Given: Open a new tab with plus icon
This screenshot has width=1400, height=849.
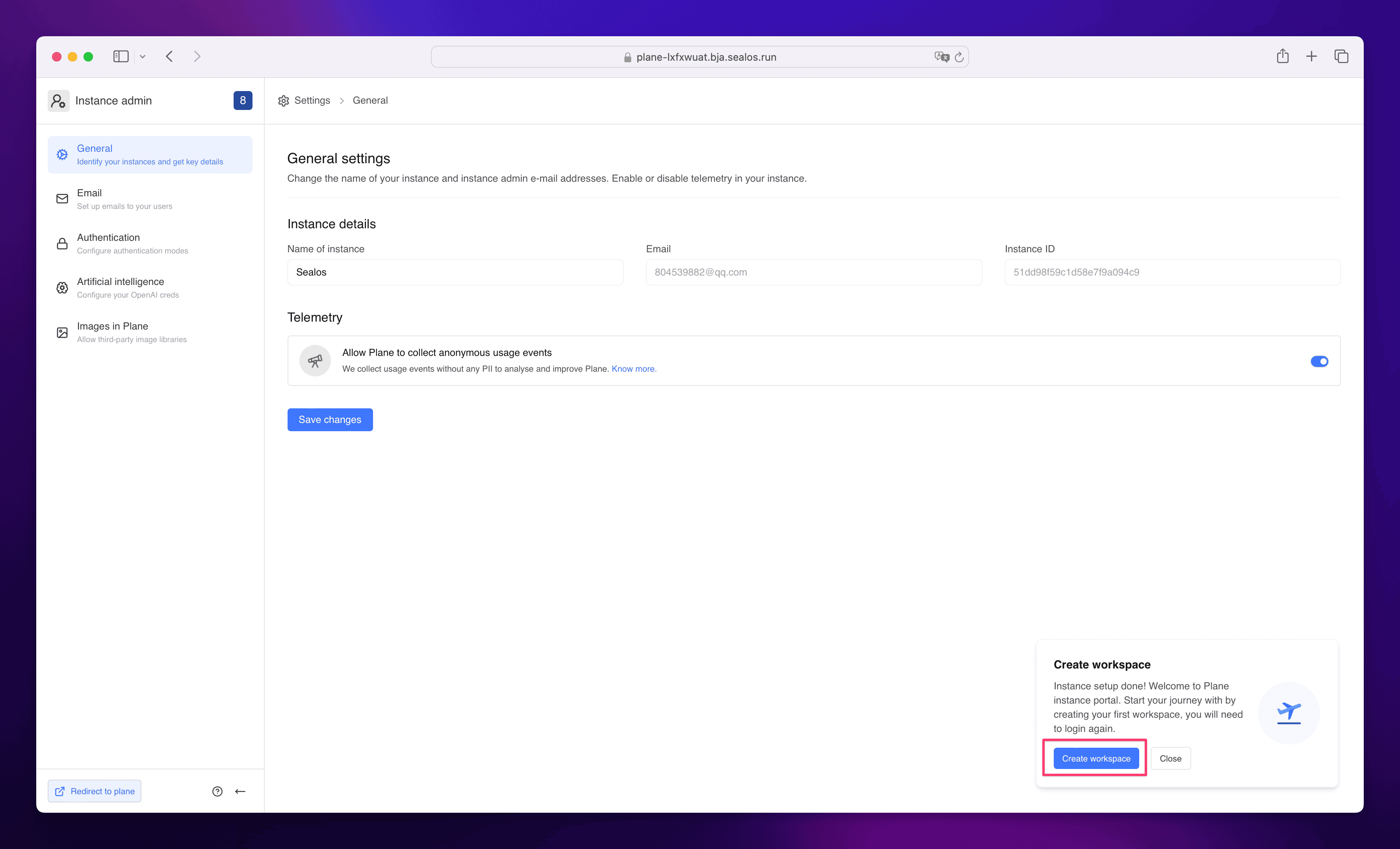Looking at the screenshot, I should coord(1311,56).
